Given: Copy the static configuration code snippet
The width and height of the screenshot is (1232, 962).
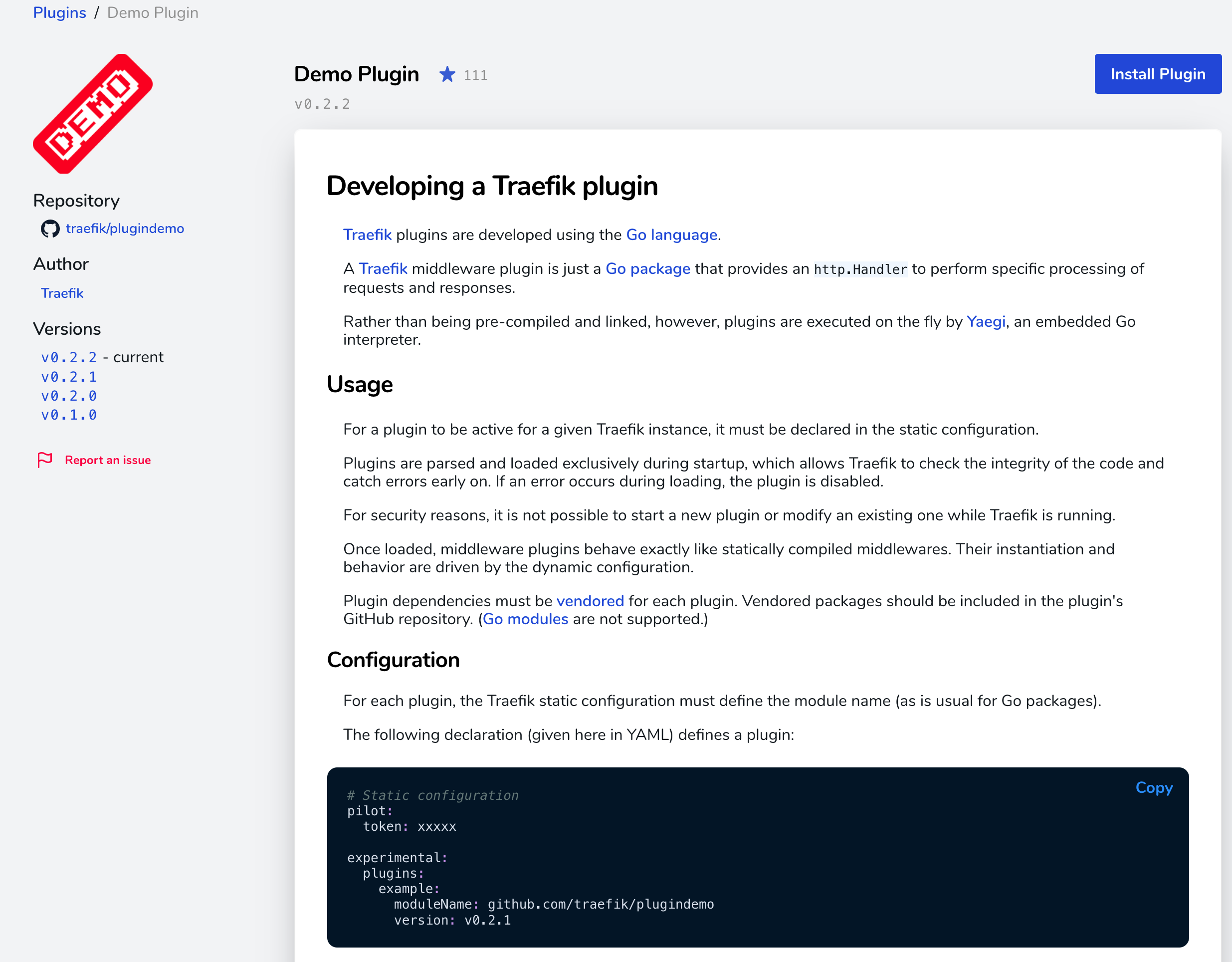Looking at the screenshot, I should (x=1154, y=788).
